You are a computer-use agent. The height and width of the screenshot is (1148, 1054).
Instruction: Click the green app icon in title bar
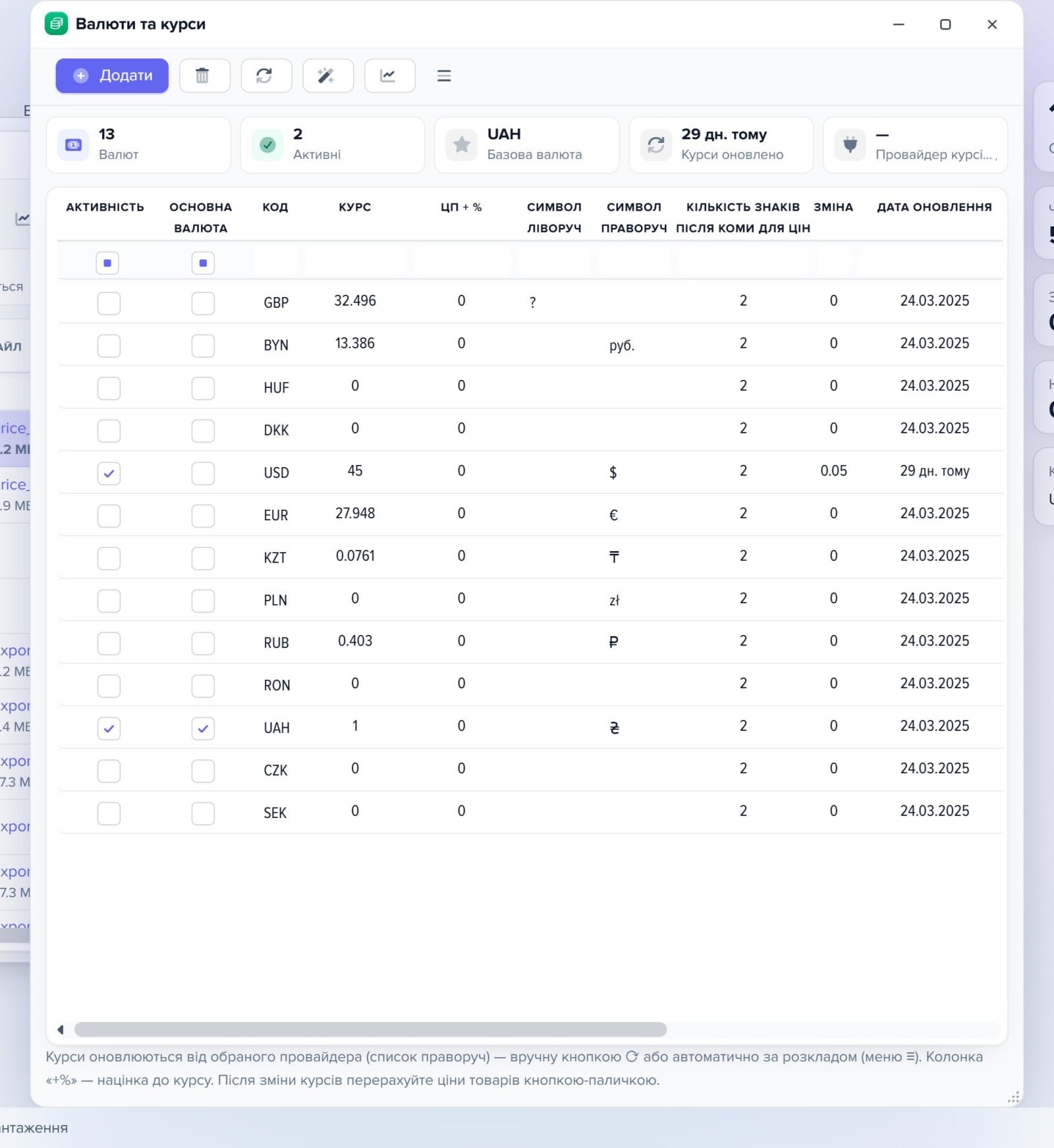click(x=57, y=24)
